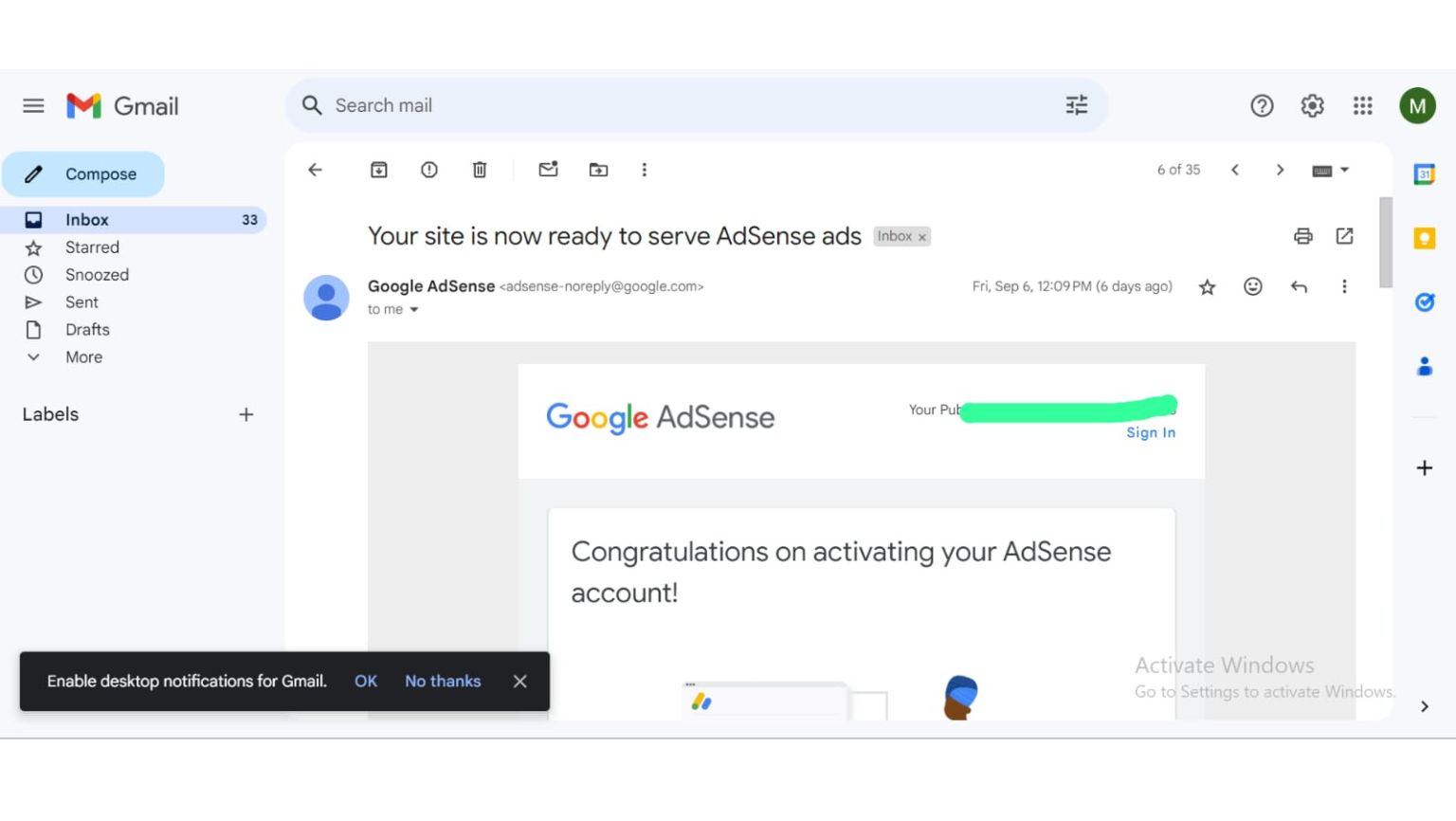The height and width of the screenshot is (821, 1456).
Task: Open the Snoozed folder
Action: click(97, 275)
